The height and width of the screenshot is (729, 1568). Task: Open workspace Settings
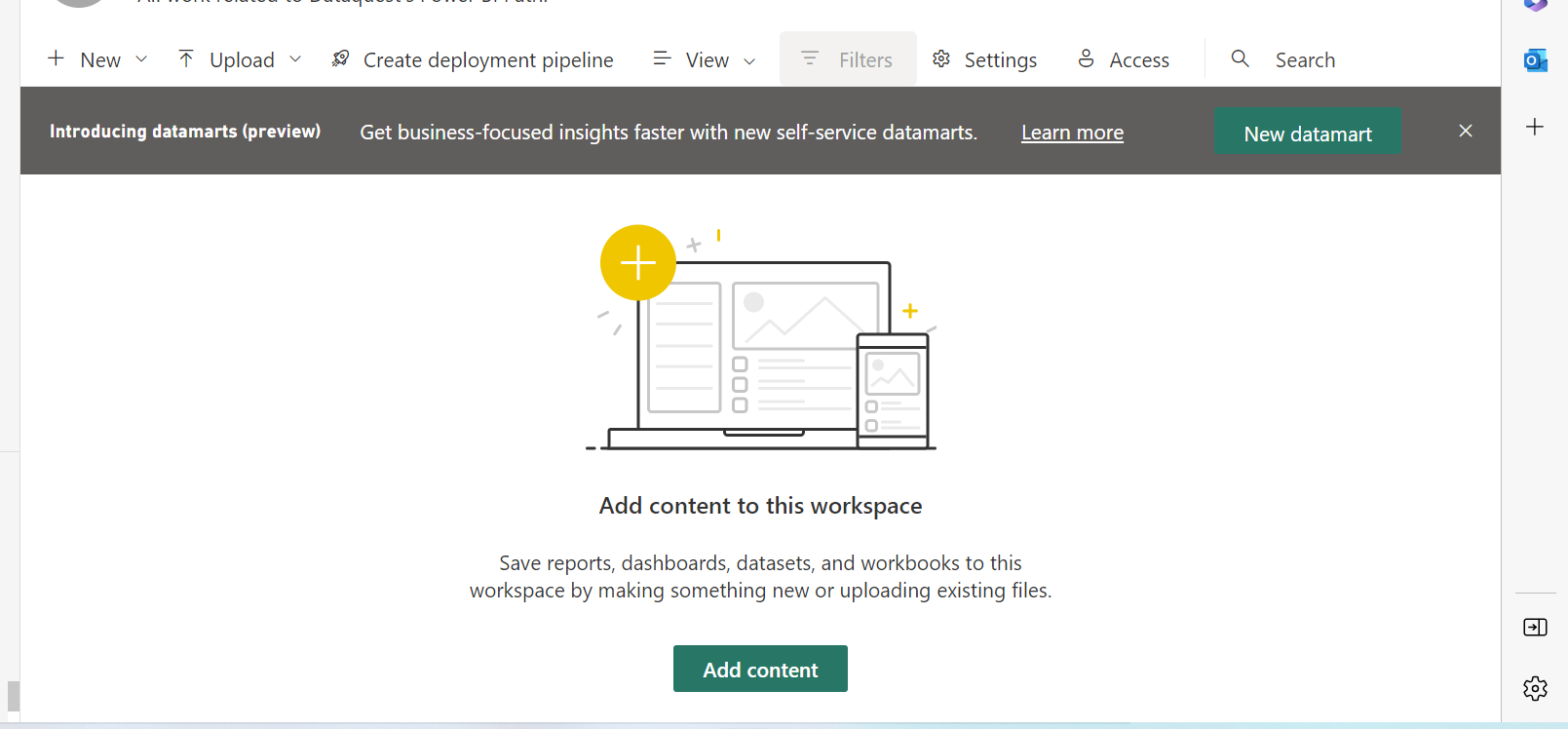coord(1001,60)
